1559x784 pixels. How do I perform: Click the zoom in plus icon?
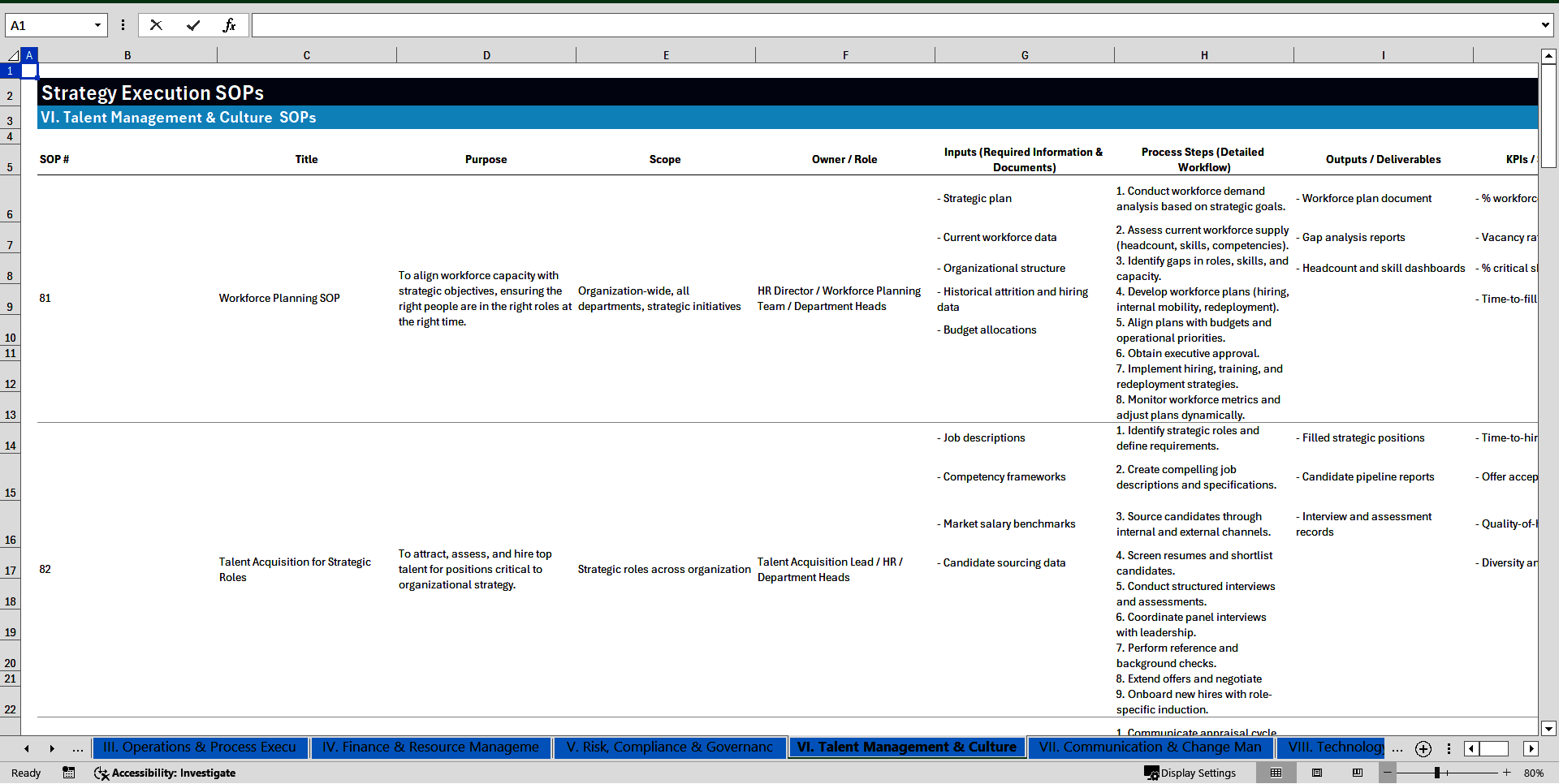click(x=1506, y=773)
